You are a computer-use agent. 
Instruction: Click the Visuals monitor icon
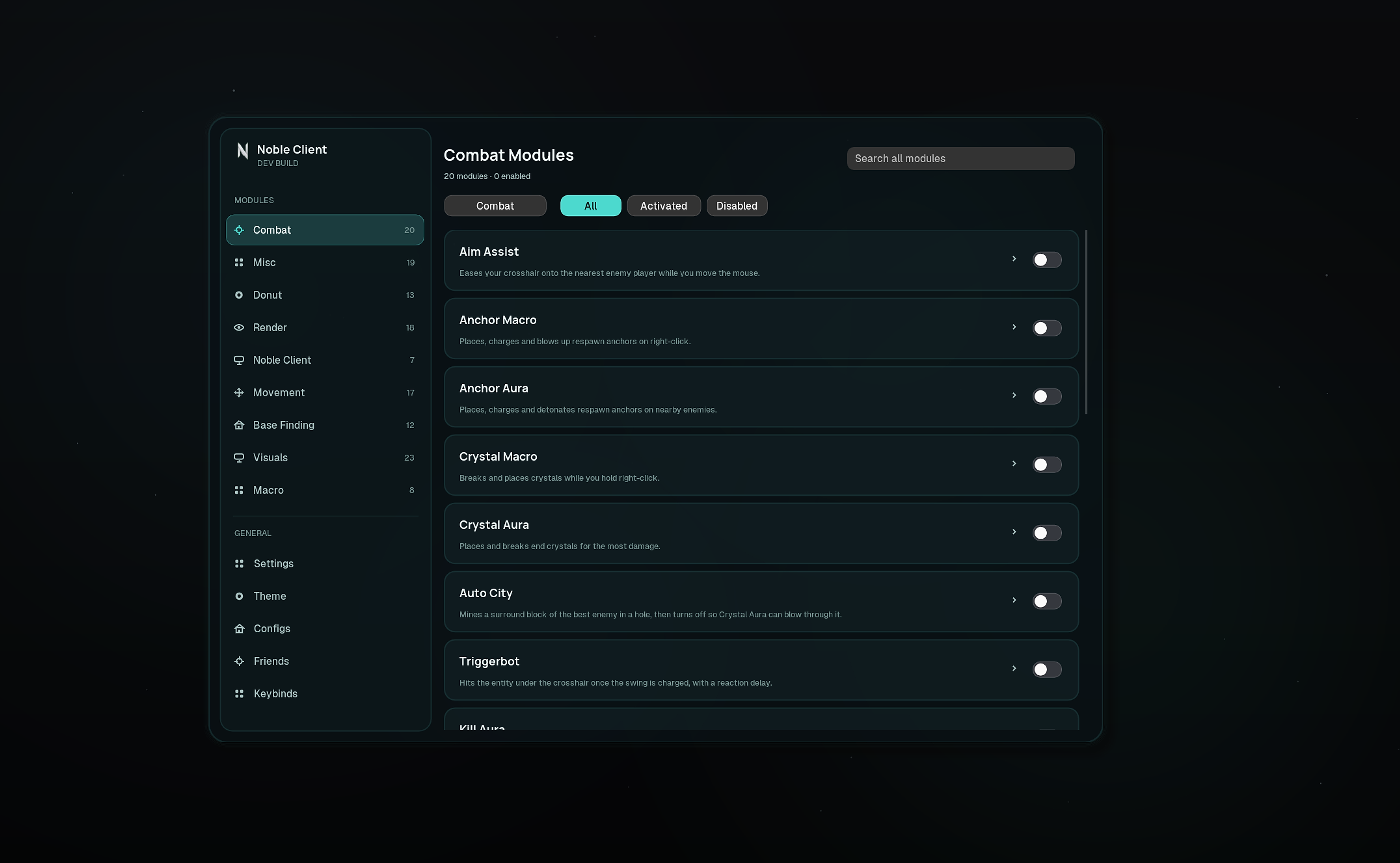(x=239, y=458)
